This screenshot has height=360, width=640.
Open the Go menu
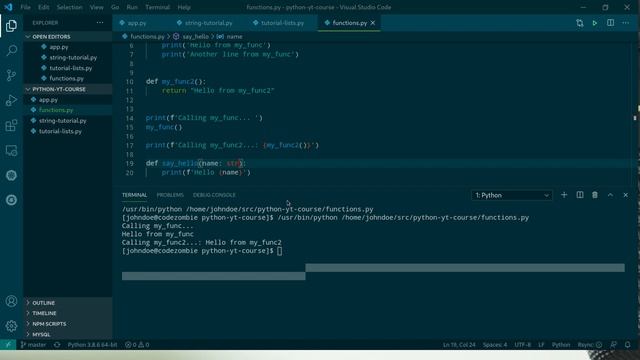115,7
